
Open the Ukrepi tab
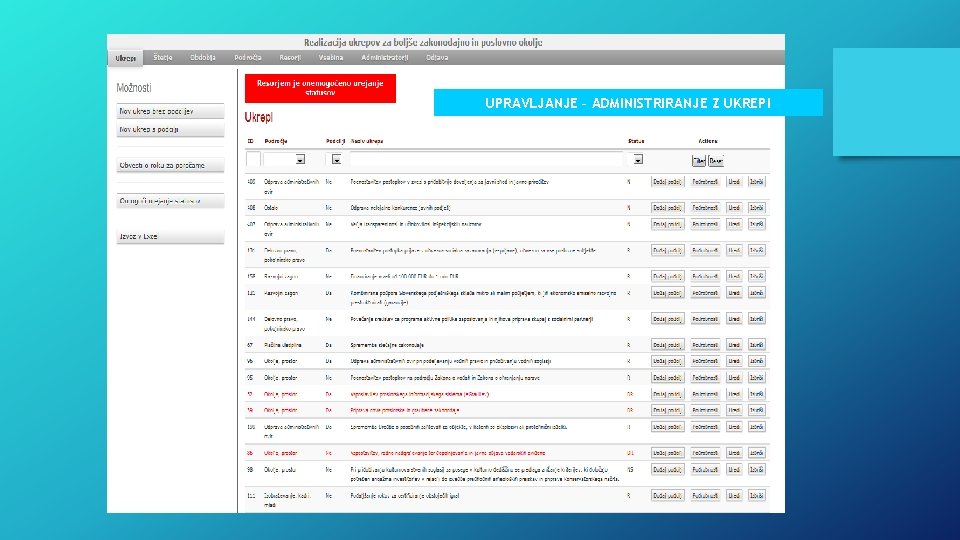[126, 58]
